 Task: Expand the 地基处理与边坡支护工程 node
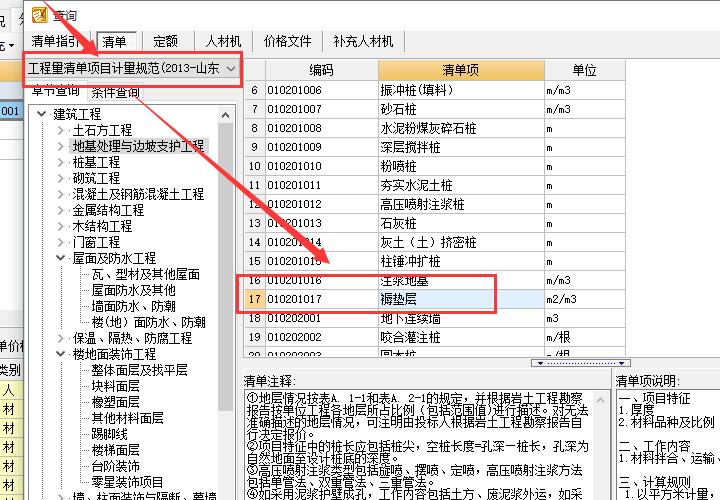coord(61,146)
